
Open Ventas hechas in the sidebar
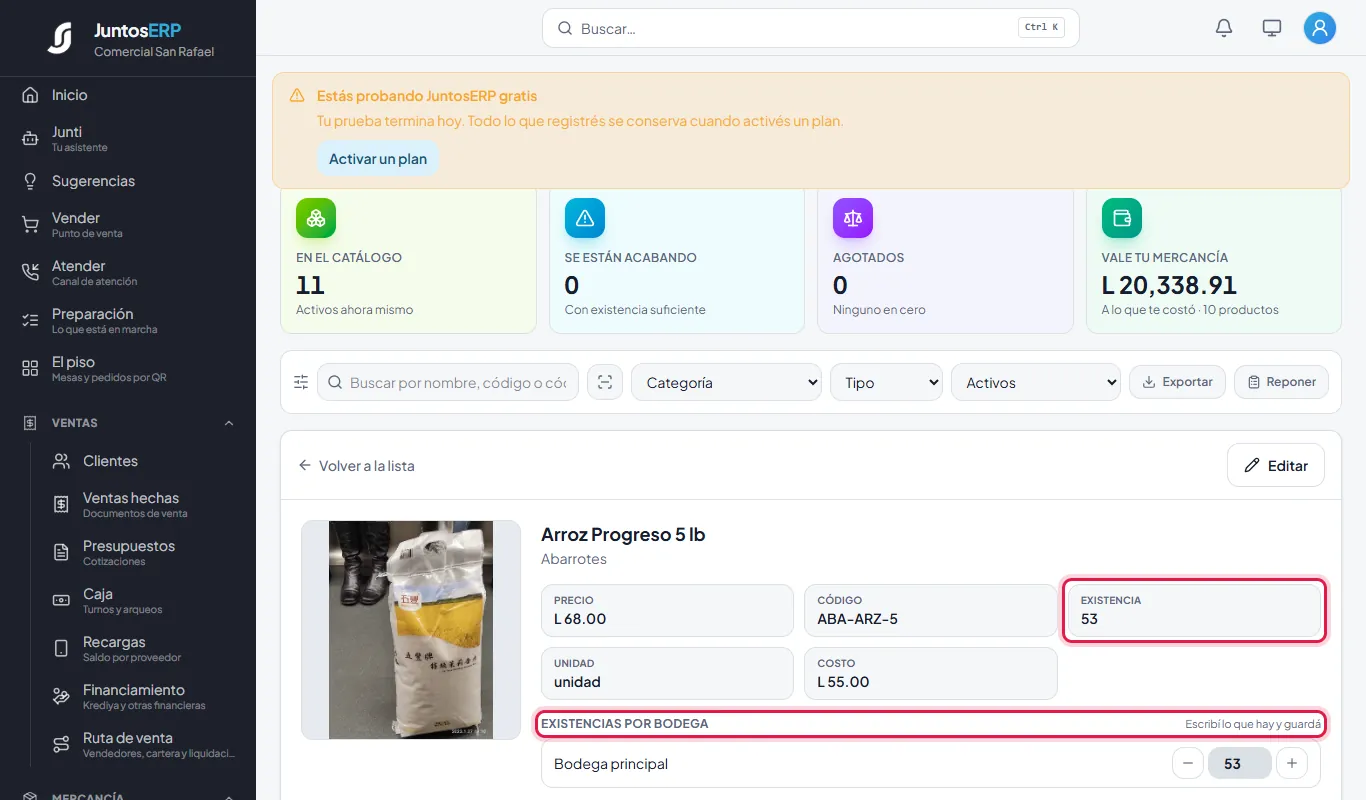pyautogui.click(x=144, y=504)
